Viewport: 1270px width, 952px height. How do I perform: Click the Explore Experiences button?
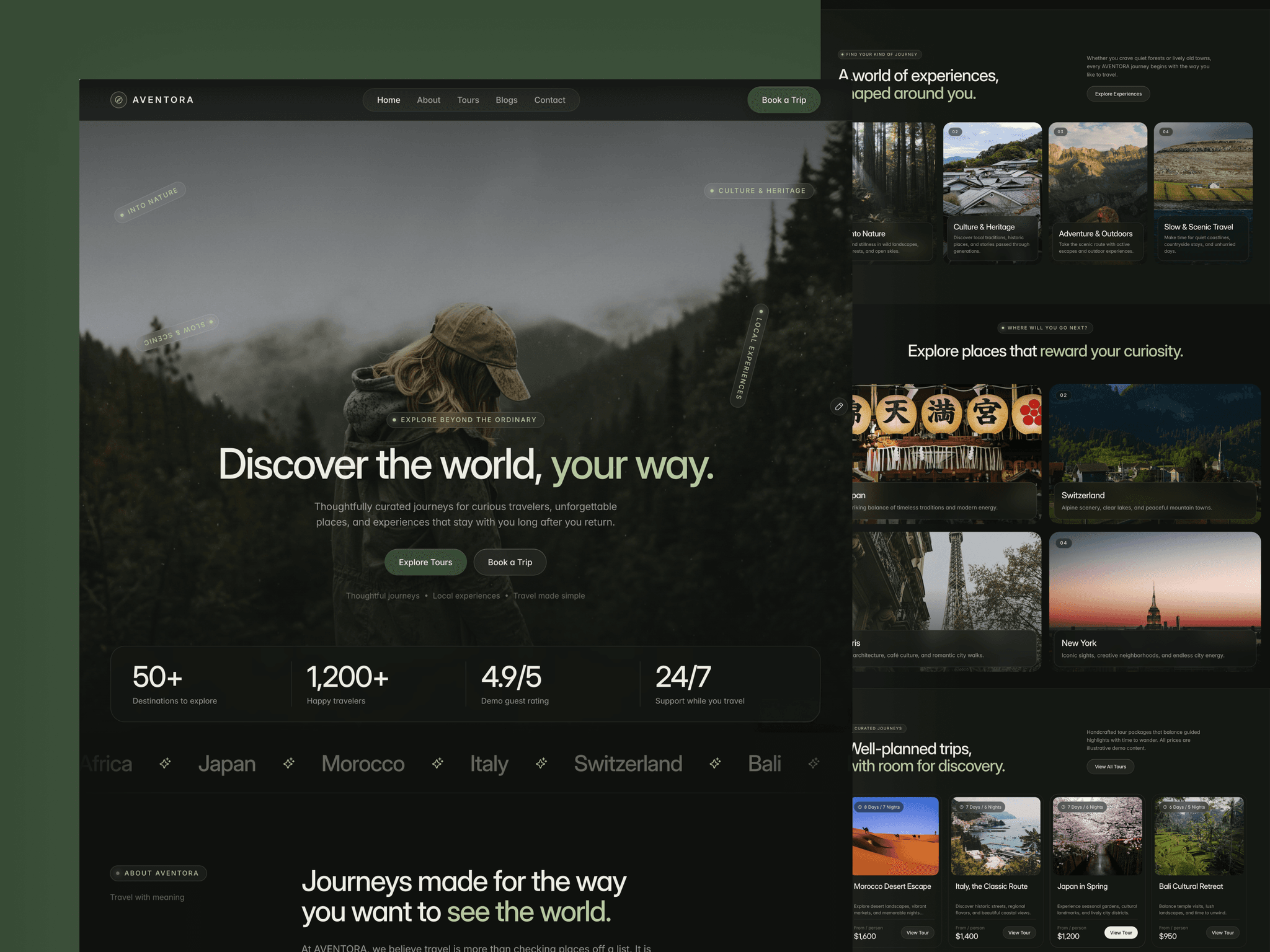pos(1118,94)
